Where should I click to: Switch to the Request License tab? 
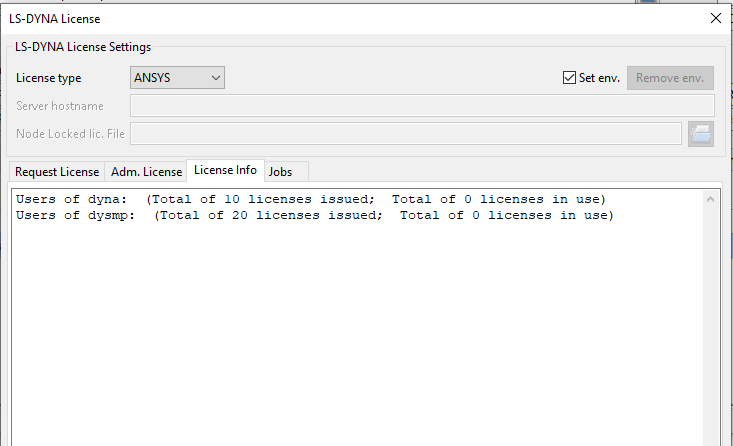click(x=57, y=172)
